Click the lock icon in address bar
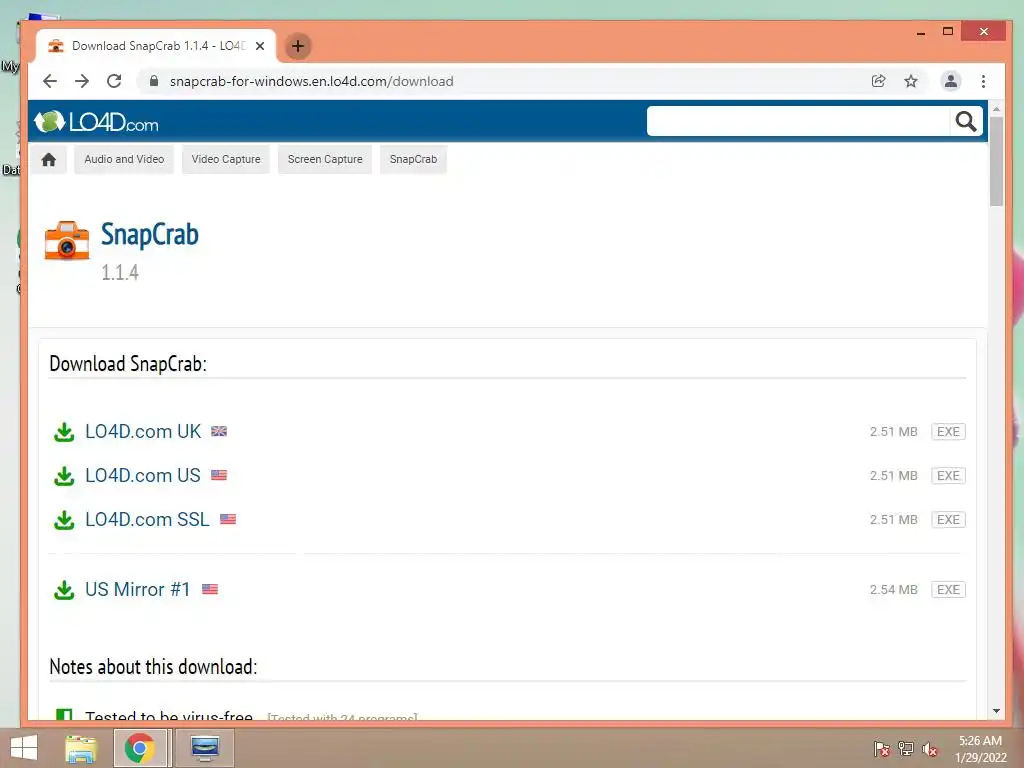Screen dimensions: 1024x768 pos(154,81)
